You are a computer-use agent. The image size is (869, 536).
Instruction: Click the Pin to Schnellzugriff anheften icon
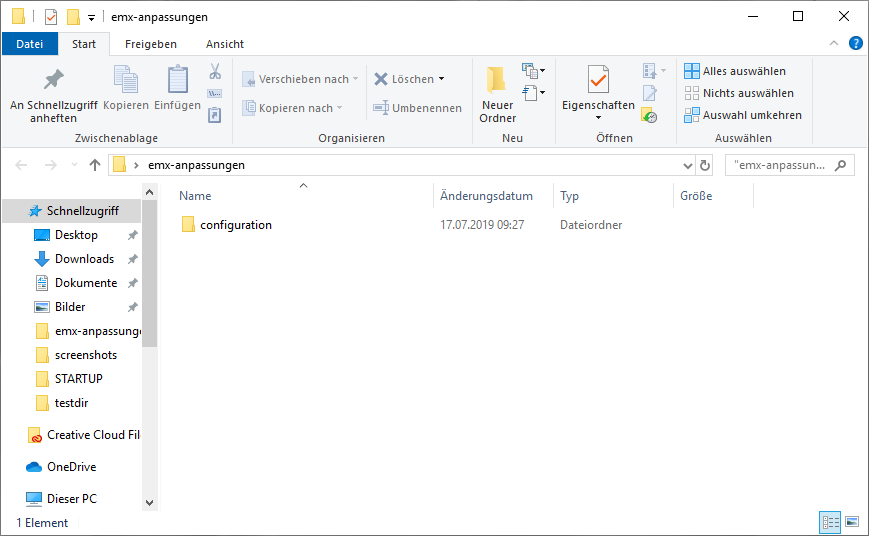click(54, 80)
